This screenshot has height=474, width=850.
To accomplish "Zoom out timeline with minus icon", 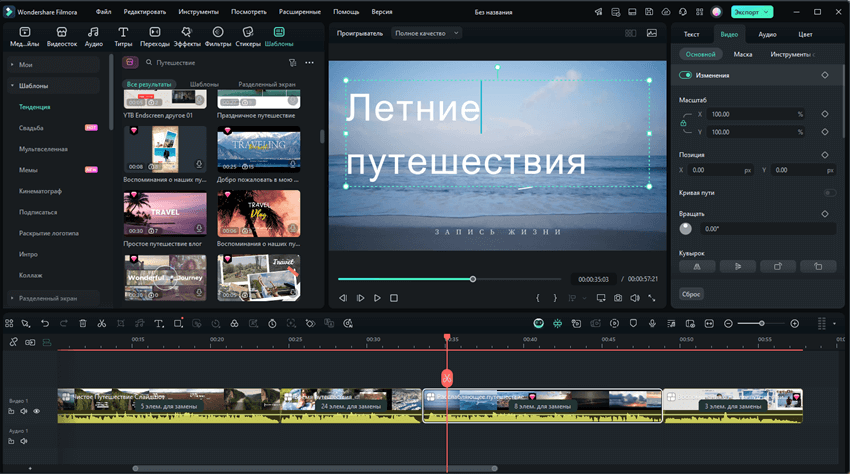I will click(728, 323).
